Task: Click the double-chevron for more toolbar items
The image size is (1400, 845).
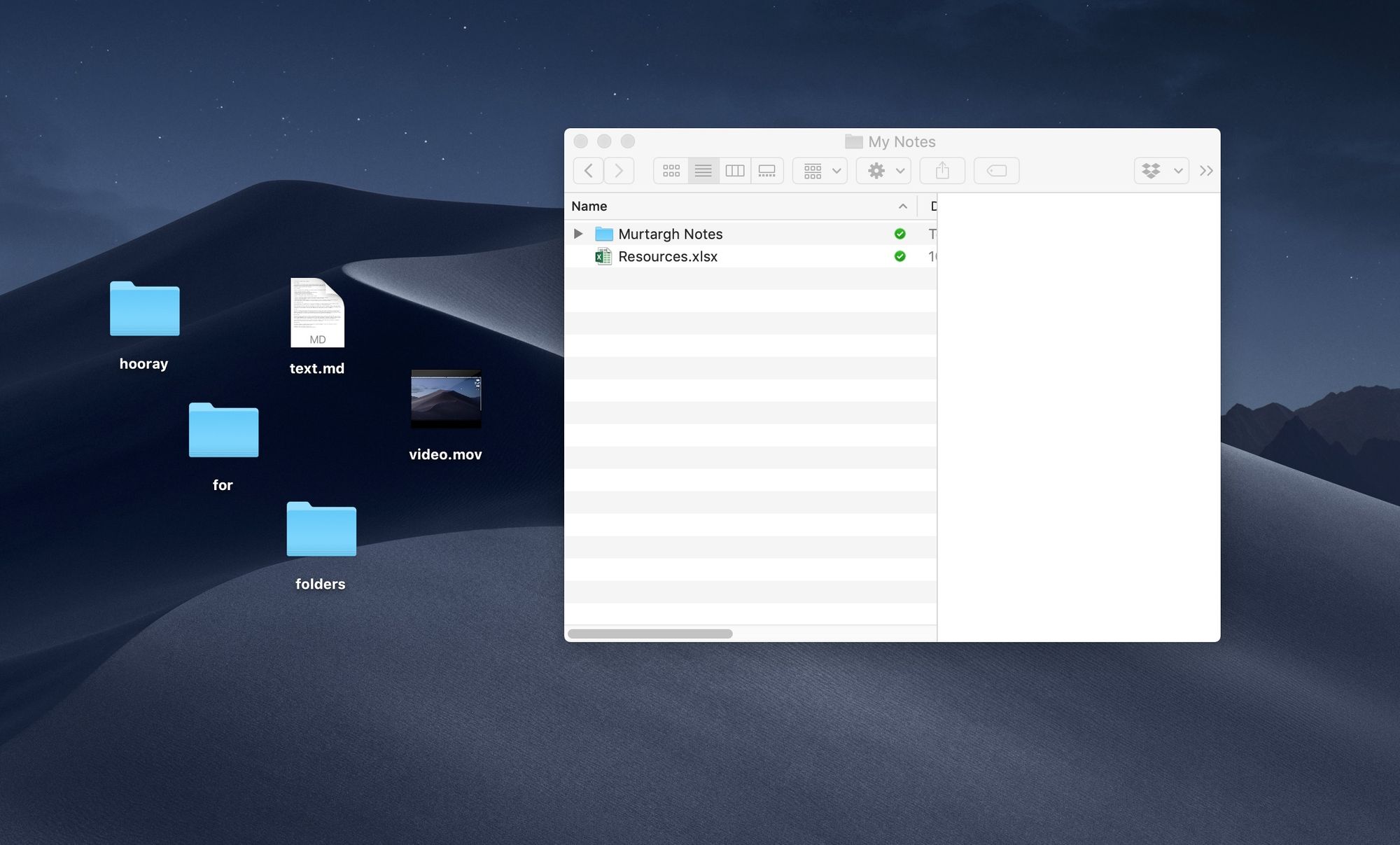Action: 1205,170
